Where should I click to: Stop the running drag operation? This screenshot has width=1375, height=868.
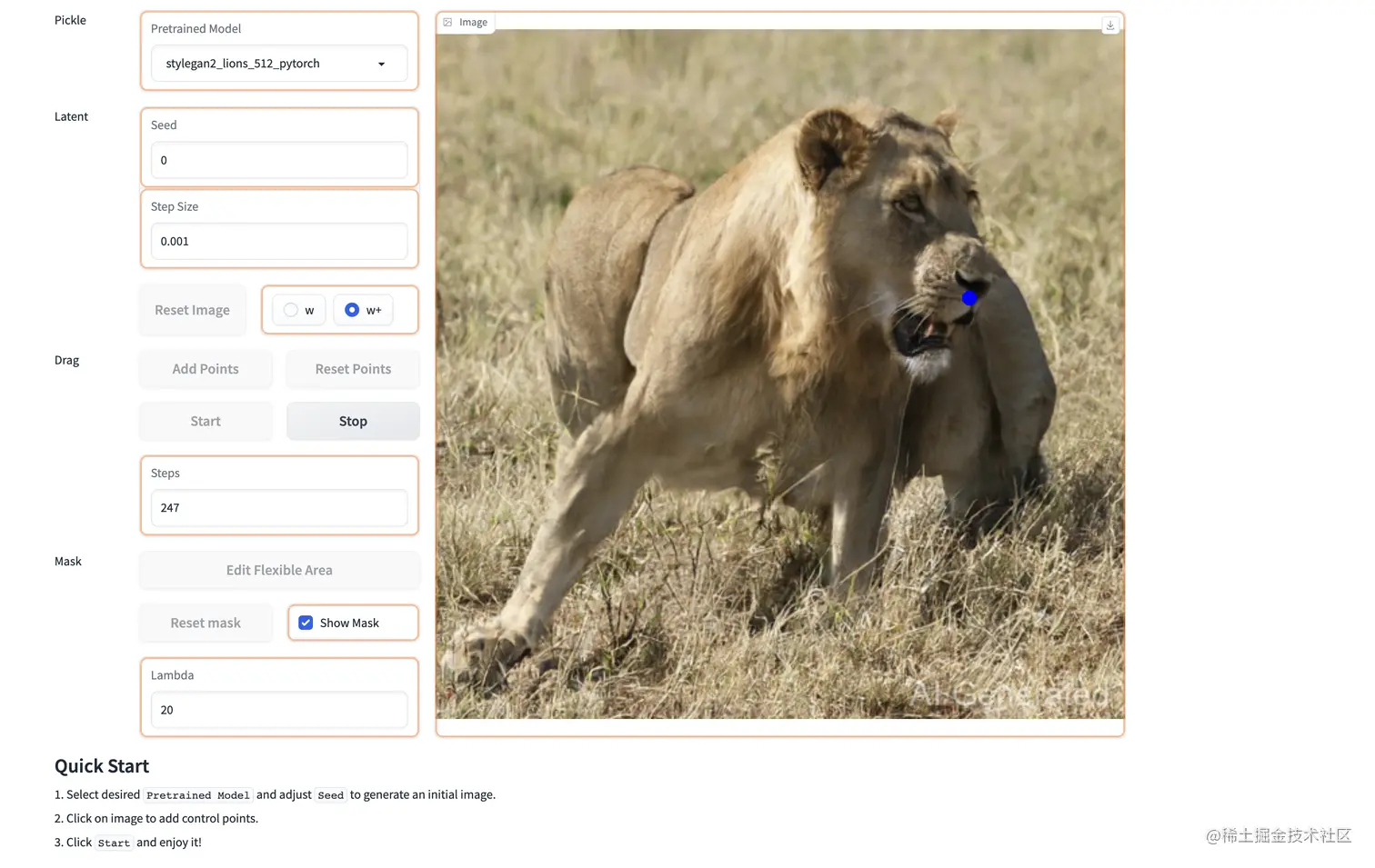coord(353,422)
